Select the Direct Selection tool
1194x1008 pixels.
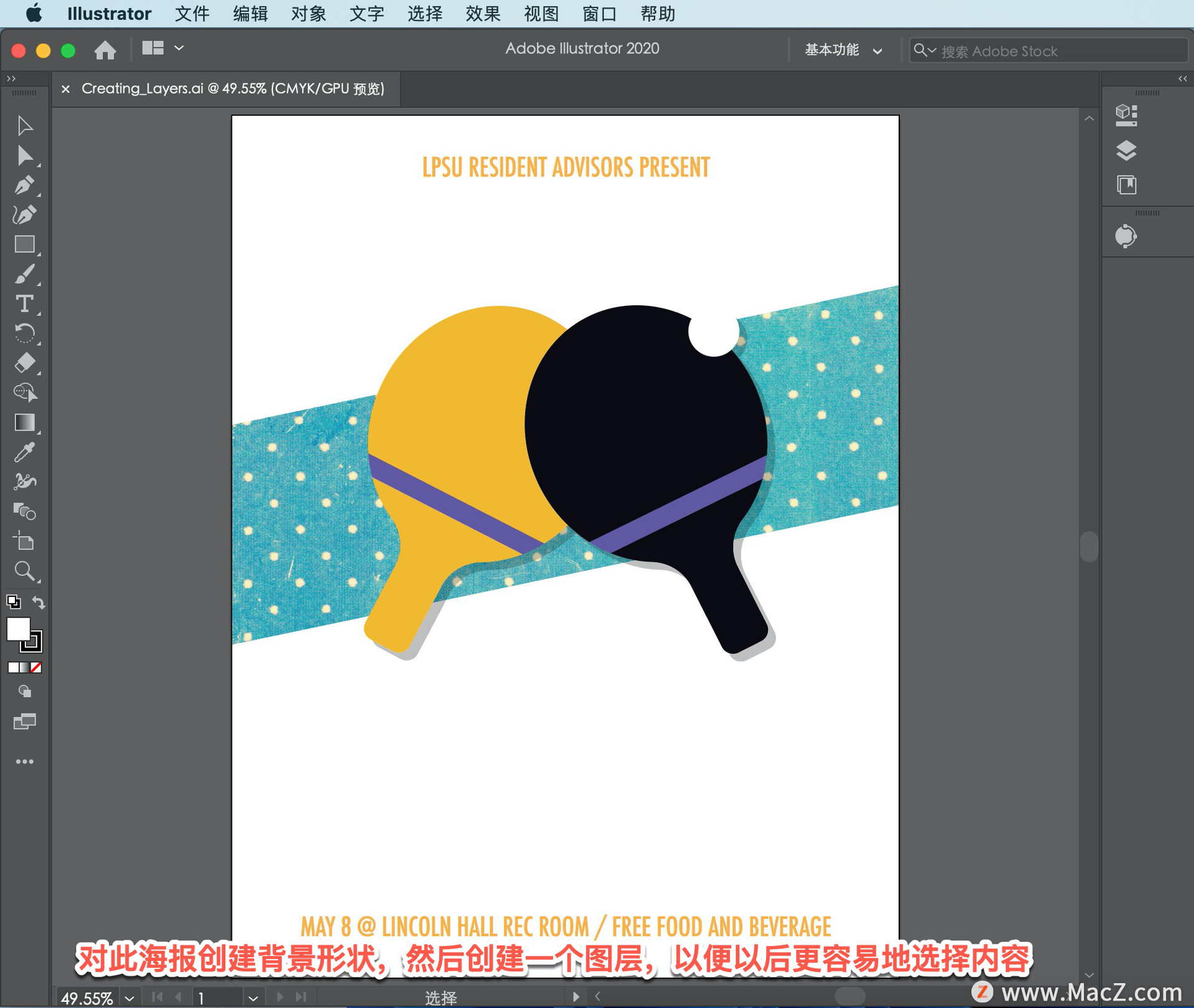(x=25, y=155)
